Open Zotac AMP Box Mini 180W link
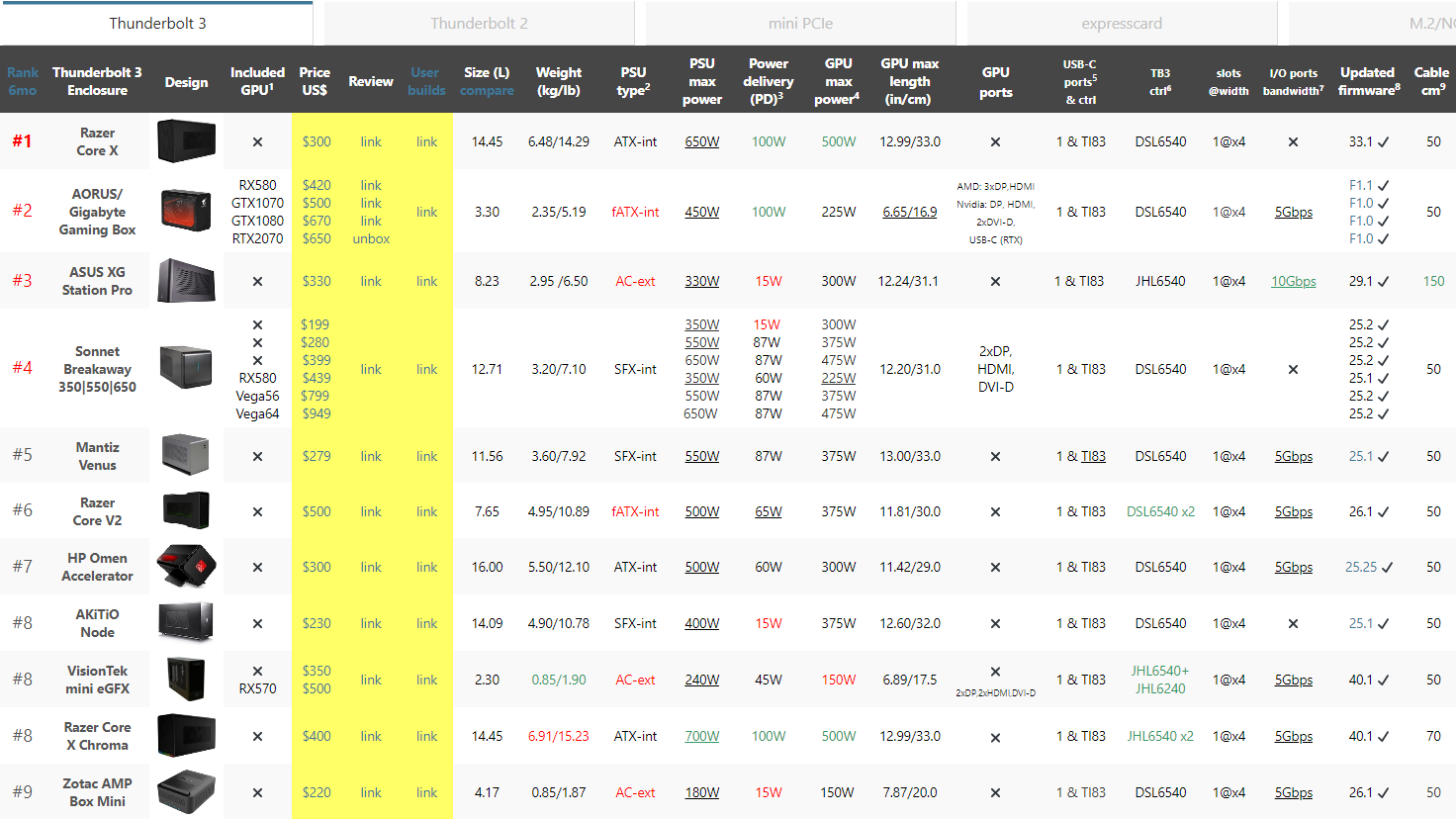1456x819 pixels. coord(702,792)
